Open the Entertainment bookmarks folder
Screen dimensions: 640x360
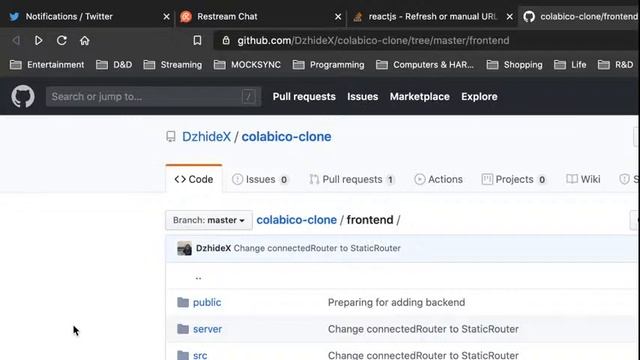tap(47, 64)
